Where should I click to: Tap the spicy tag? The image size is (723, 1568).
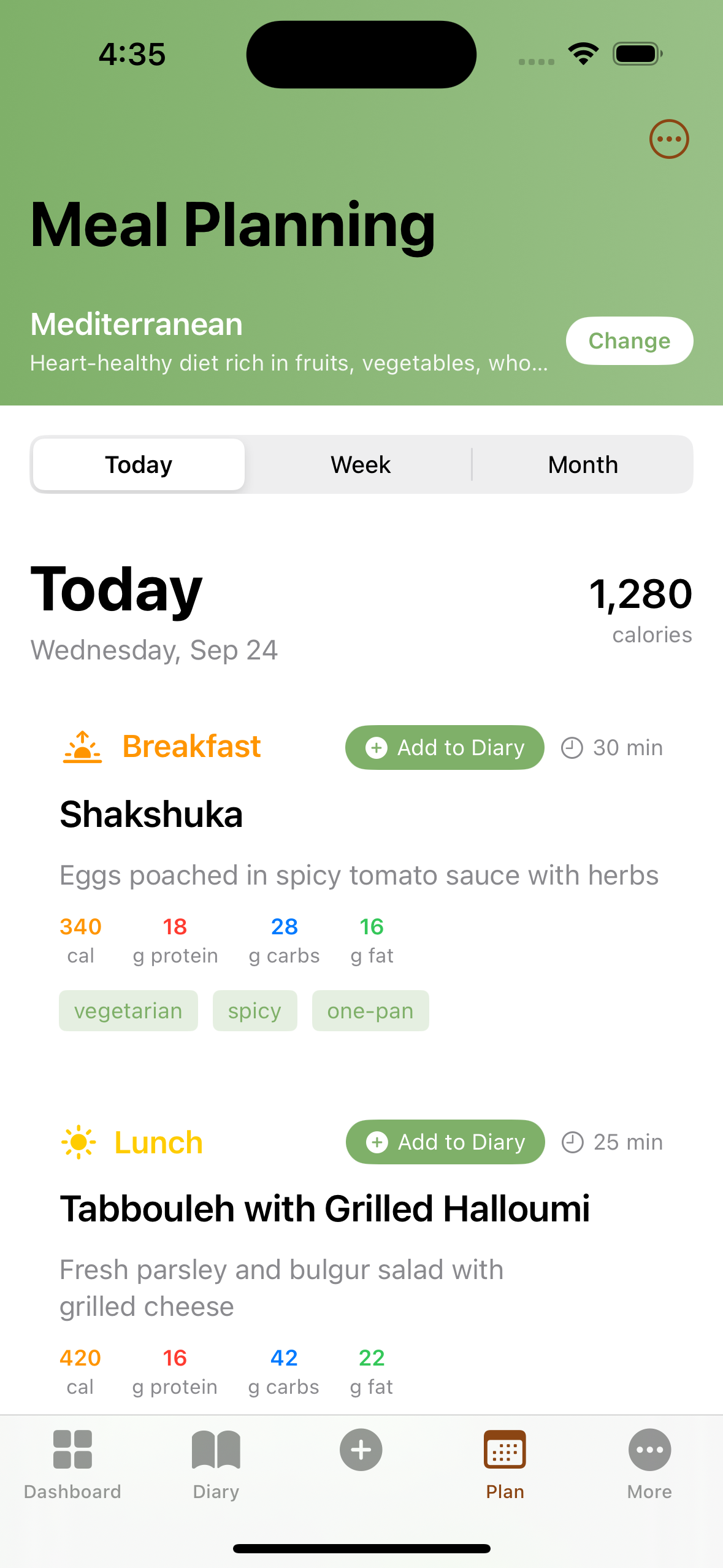point(254,1011)
